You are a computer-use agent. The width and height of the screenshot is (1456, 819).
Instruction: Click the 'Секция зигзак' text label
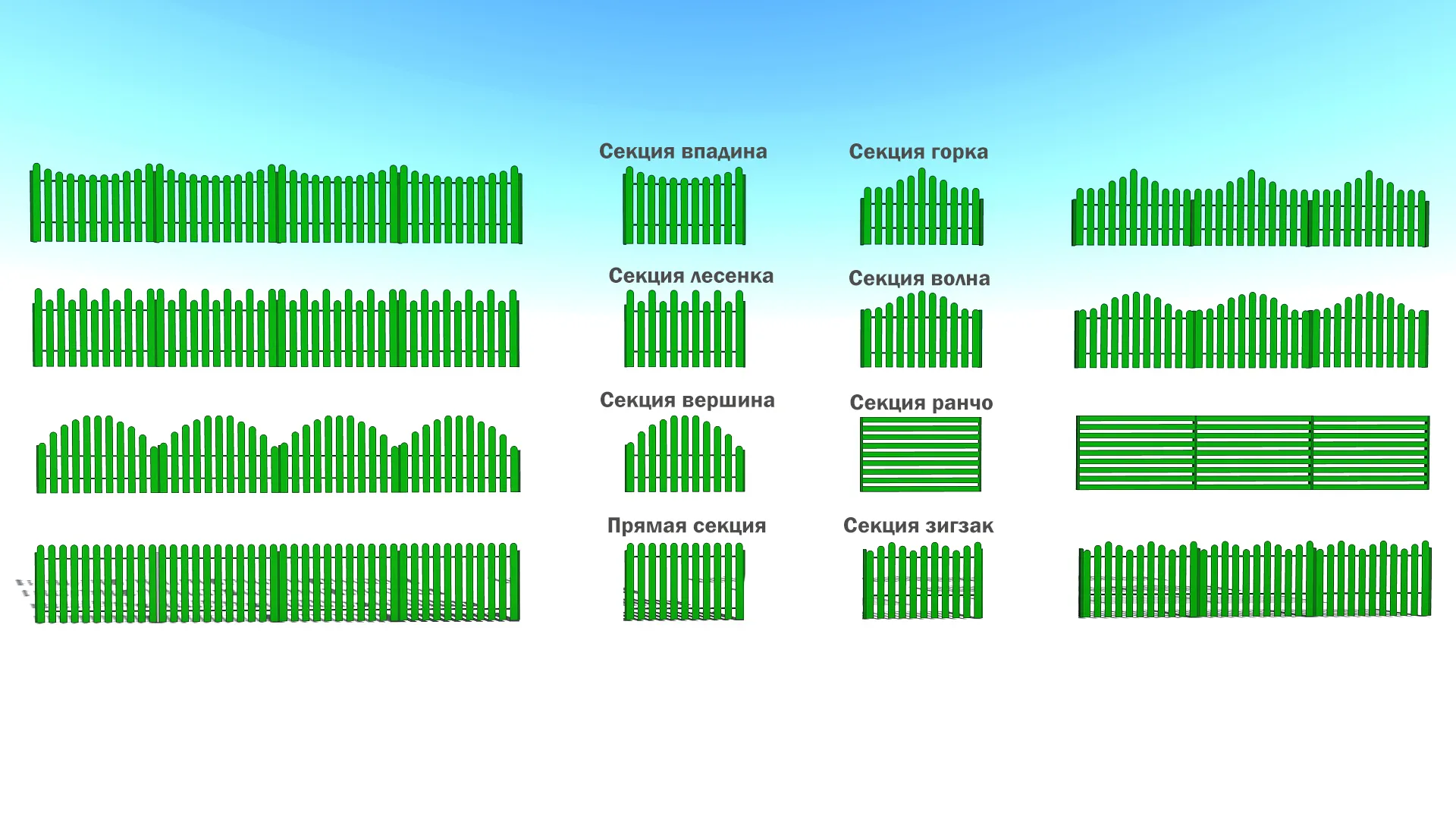click(918, 526)
